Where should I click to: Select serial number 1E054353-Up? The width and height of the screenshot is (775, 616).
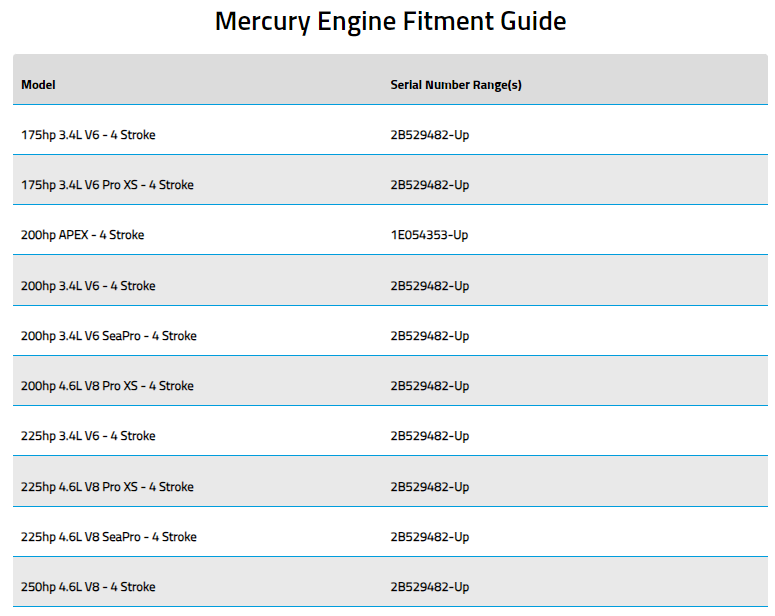coord(430,235)
